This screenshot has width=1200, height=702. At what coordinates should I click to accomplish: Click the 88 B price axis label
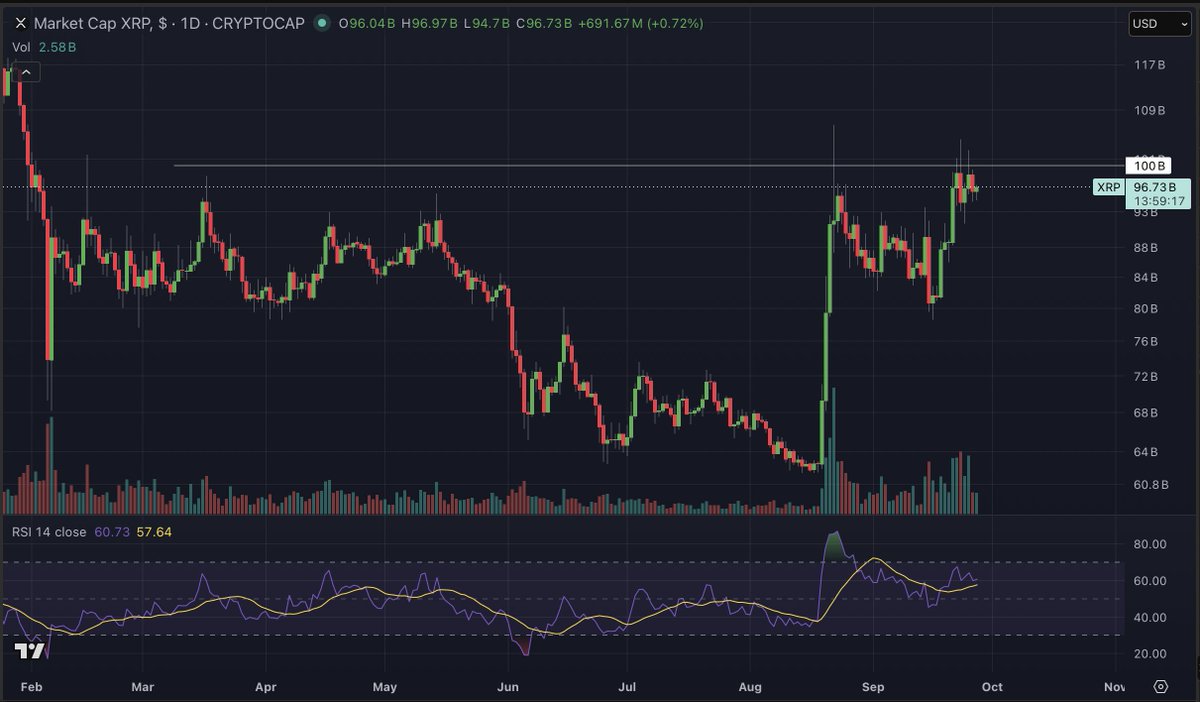pos(1146,248)
